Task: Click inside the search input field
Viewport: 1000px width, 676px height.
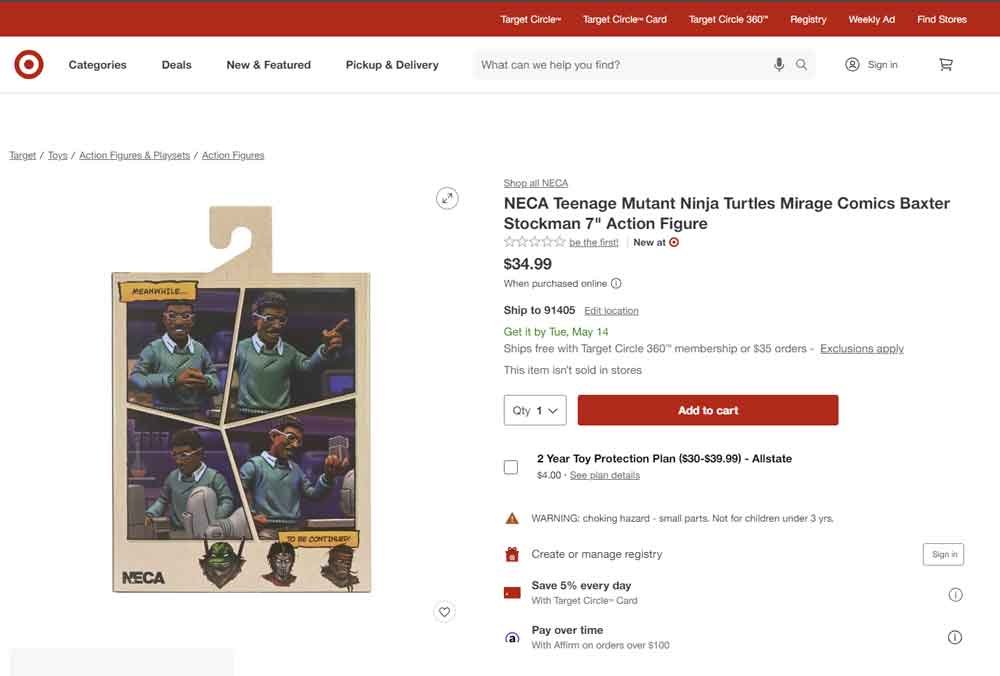Action: pos(620,64)
